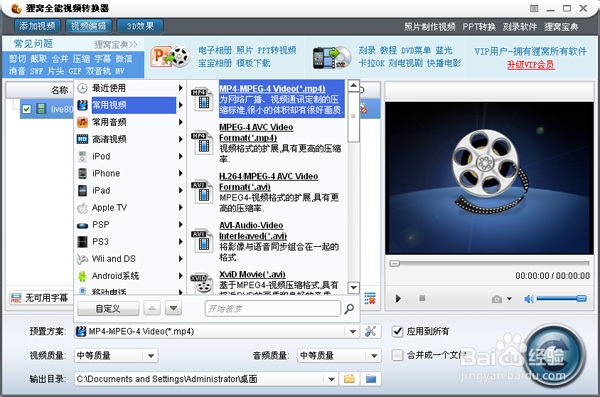Screen dimensions: 600x397
Task: Select the 常用视频 menu category
Action: click(130, 105)
